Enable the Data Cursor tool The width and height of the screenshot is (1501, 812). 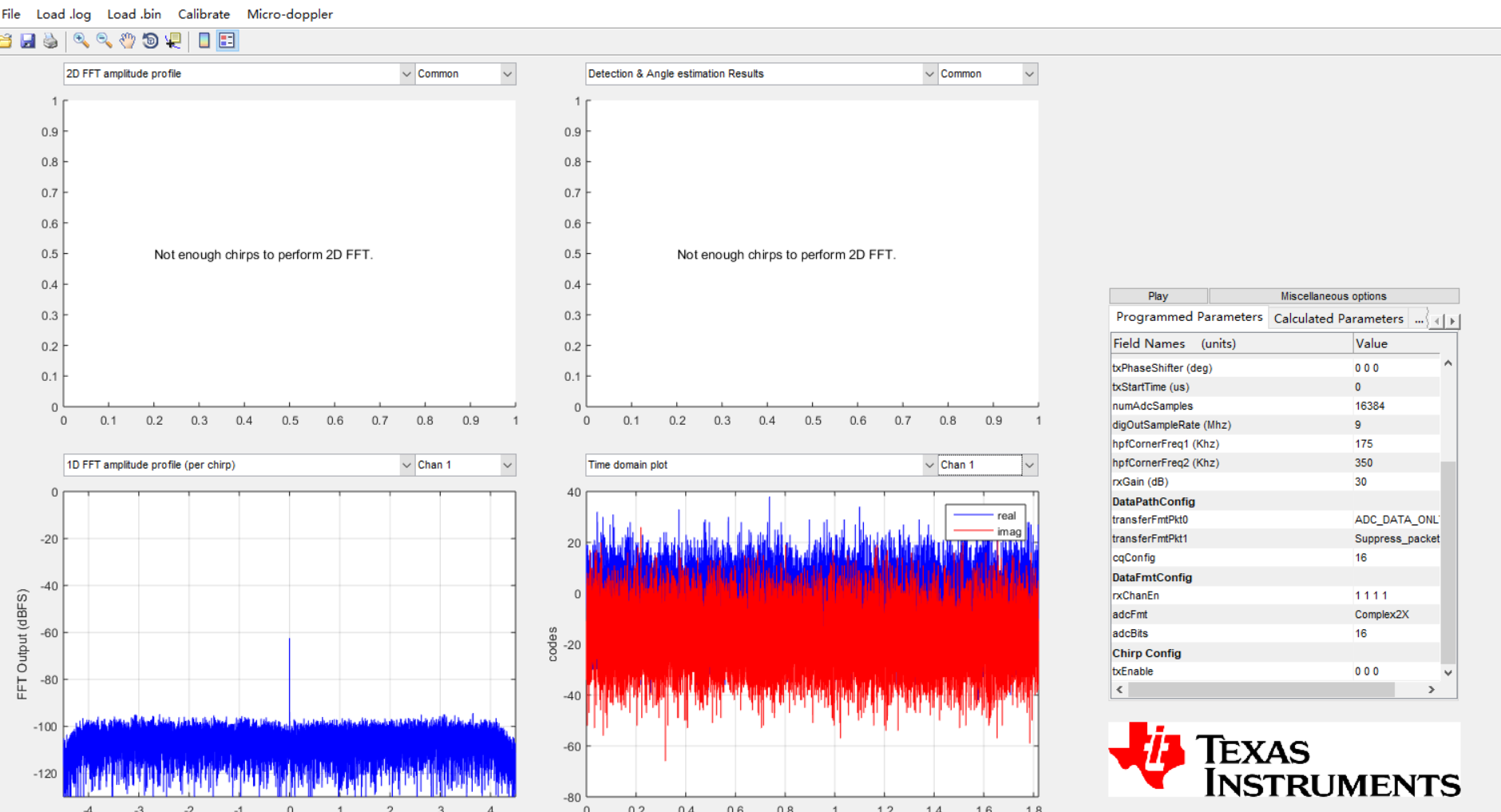(x=172, y=41)
